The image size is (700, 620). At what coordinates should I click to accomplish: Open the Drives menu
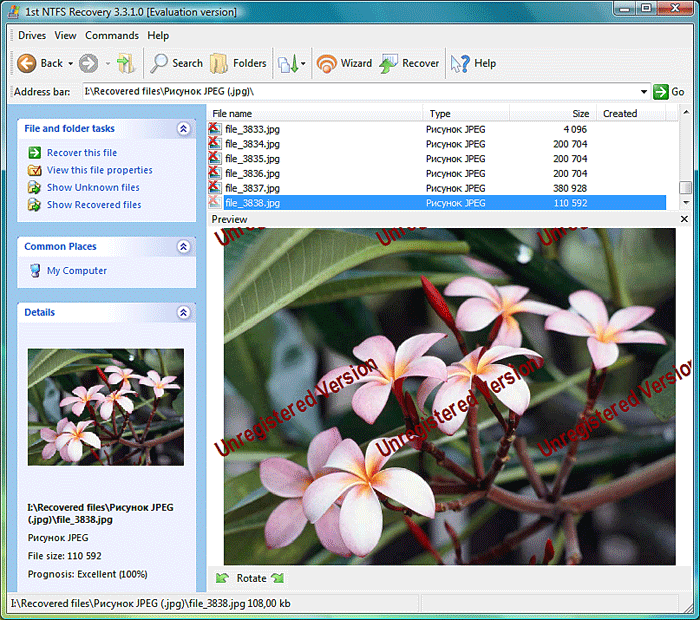32,36
